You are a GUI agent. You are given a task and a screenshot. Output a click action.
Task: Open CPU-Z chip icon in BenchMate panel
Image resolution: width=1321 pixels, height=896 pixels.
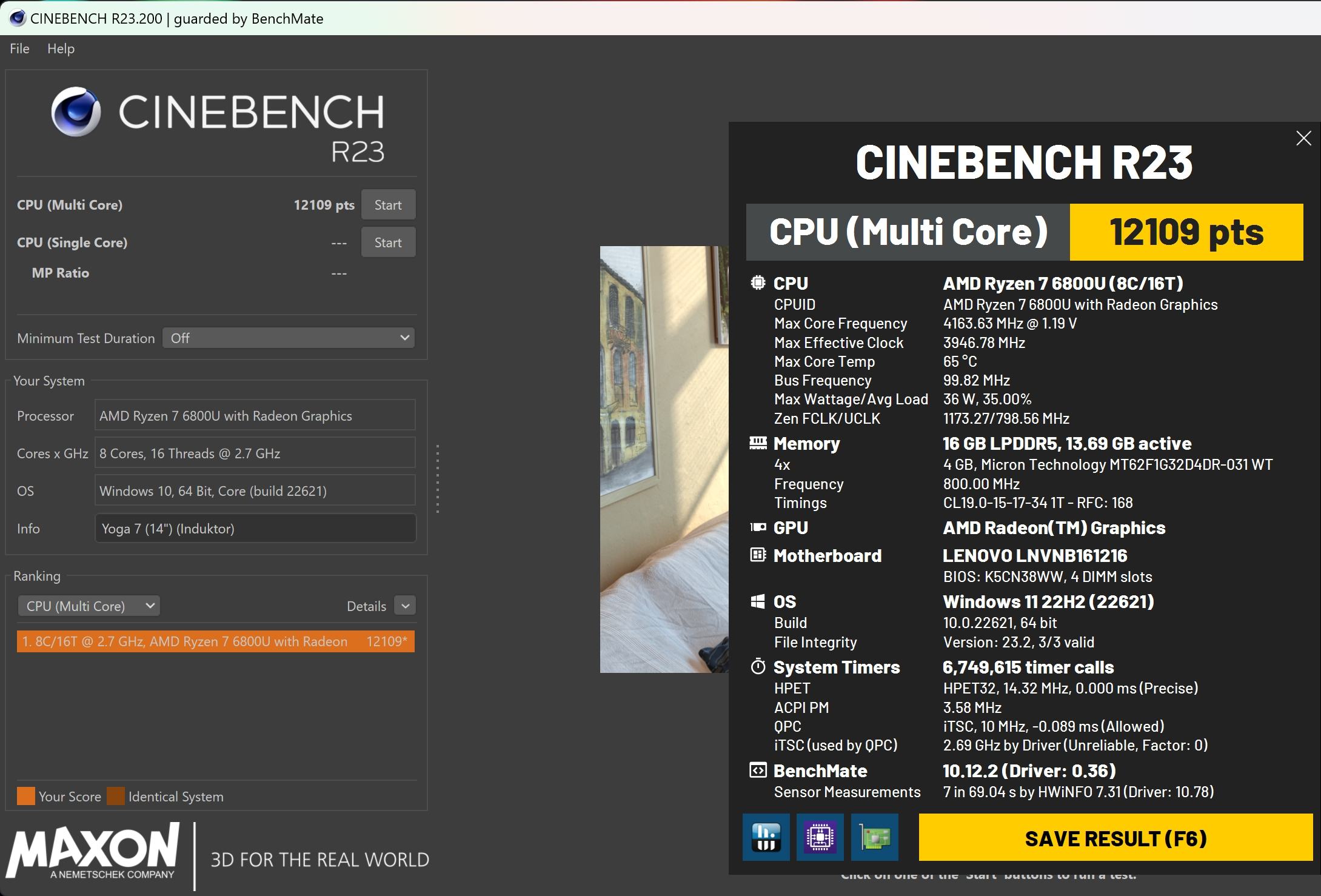pos(820,837)
